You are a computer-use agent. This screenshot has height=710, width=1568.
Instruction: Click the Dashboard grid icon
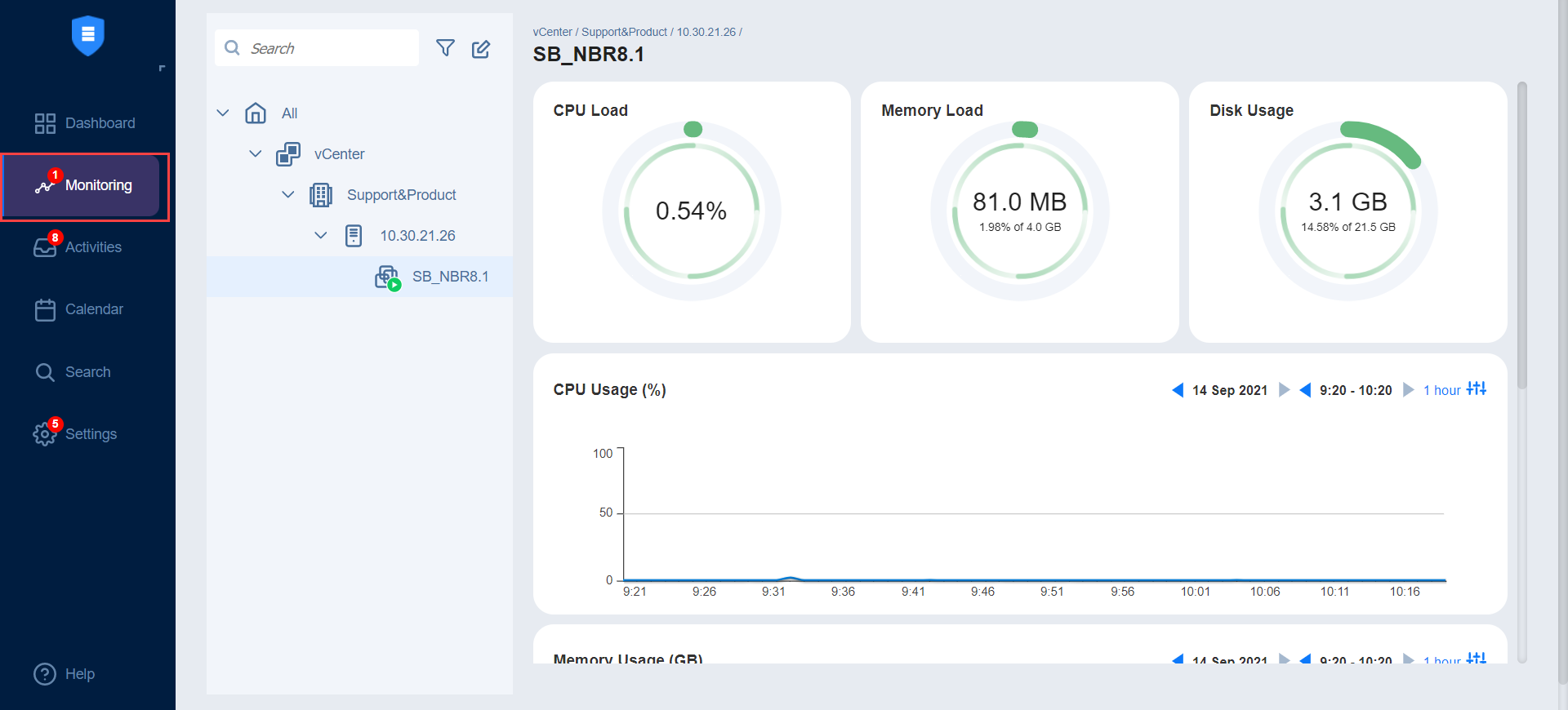[x=45, y=123]
